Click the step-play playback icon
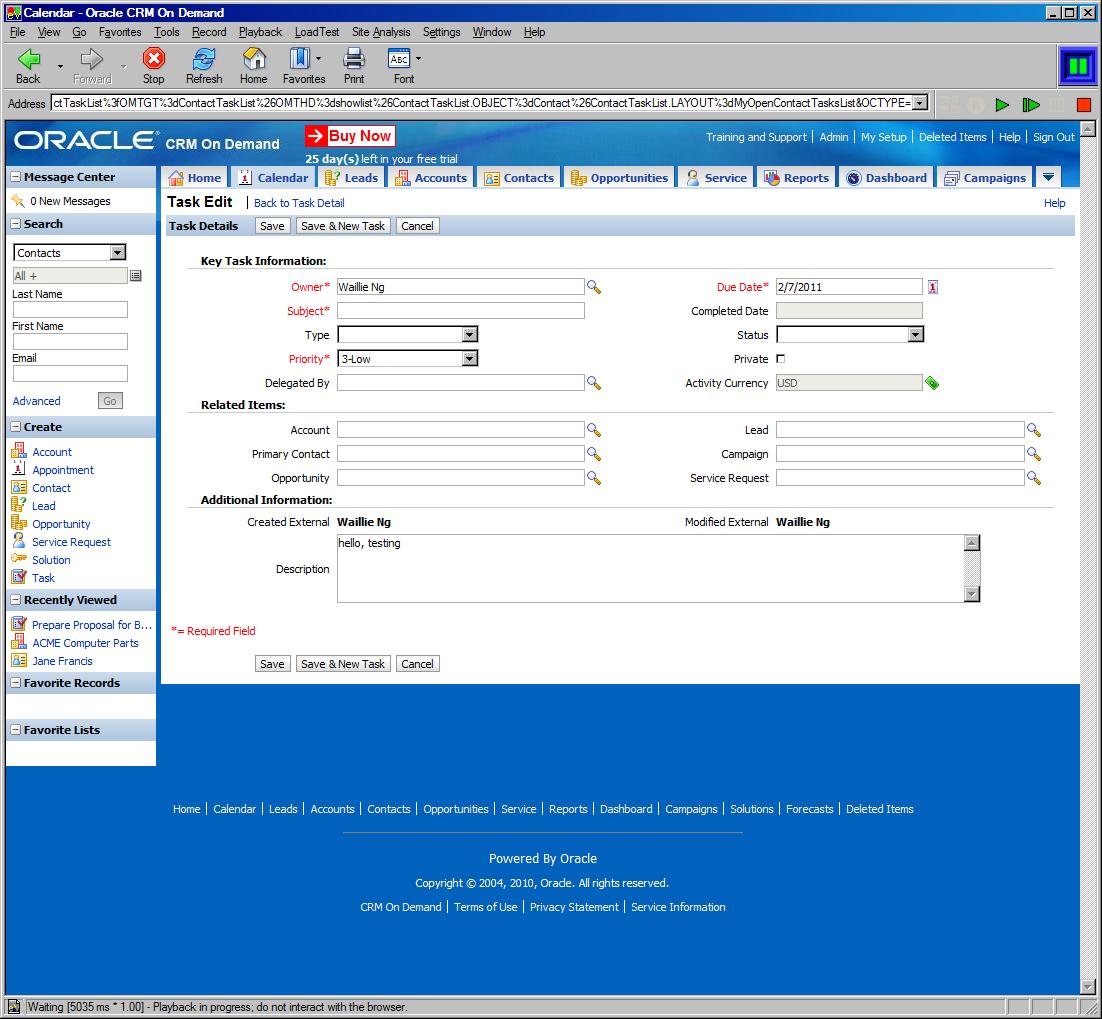 (1031, 105)
